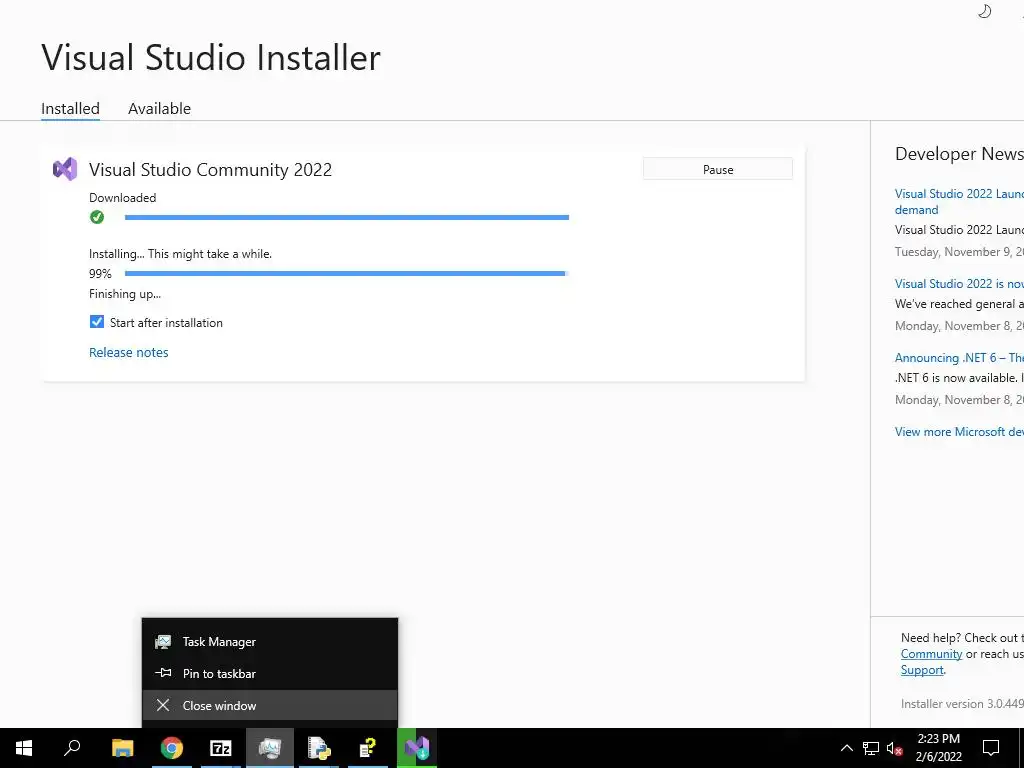The width and height of the screenshot is (1024, 768).
Task: Open the notification center icon
Action: coord(991,748)
